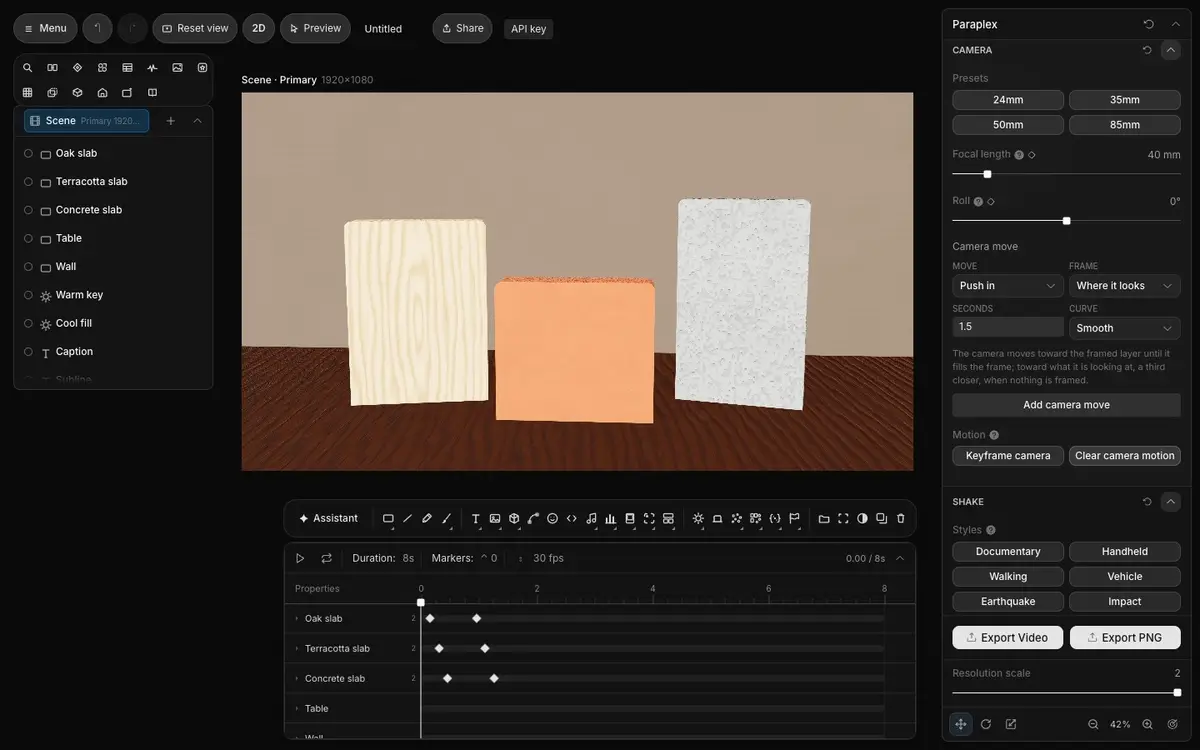Toggle visibility circle of Cool fill
Viewport: 1200px width, 750px height.
coord(28,323)
